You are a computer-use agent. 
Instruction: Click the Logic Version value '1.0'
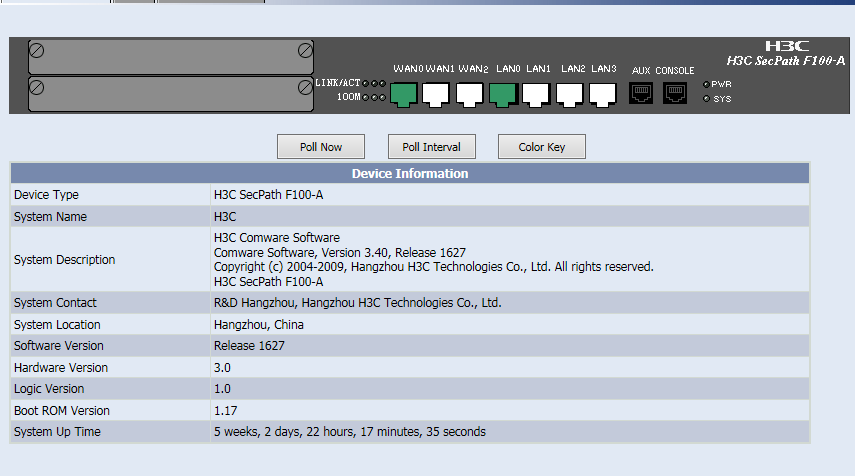pos(222,389)
